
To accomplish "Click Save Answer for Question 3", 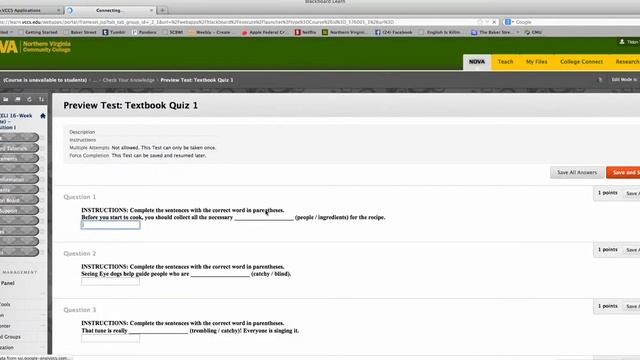I will pos(633,306).
